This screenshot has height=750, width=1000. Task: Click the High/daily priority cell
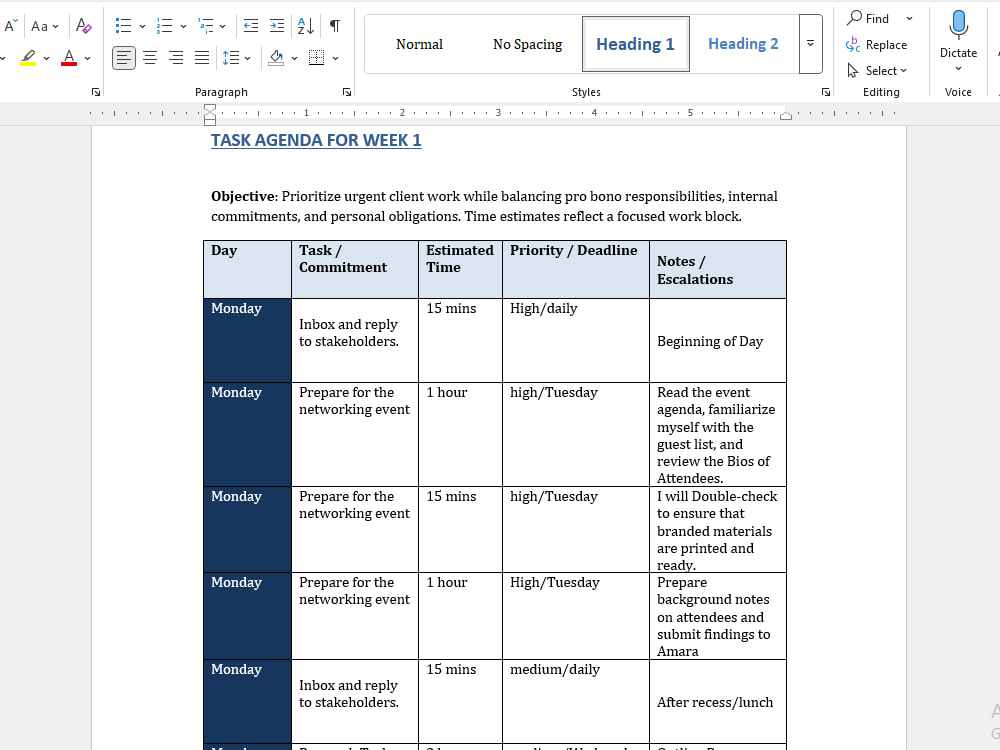click(575, 341)
